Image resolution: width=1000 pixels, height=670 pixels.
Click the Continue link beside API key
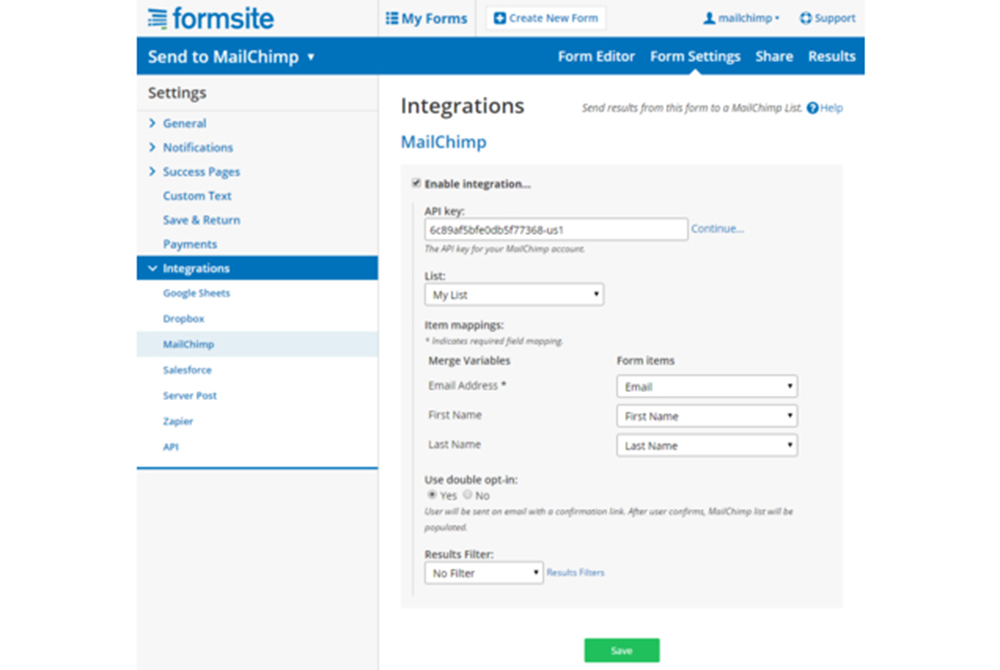coord(716,229)
